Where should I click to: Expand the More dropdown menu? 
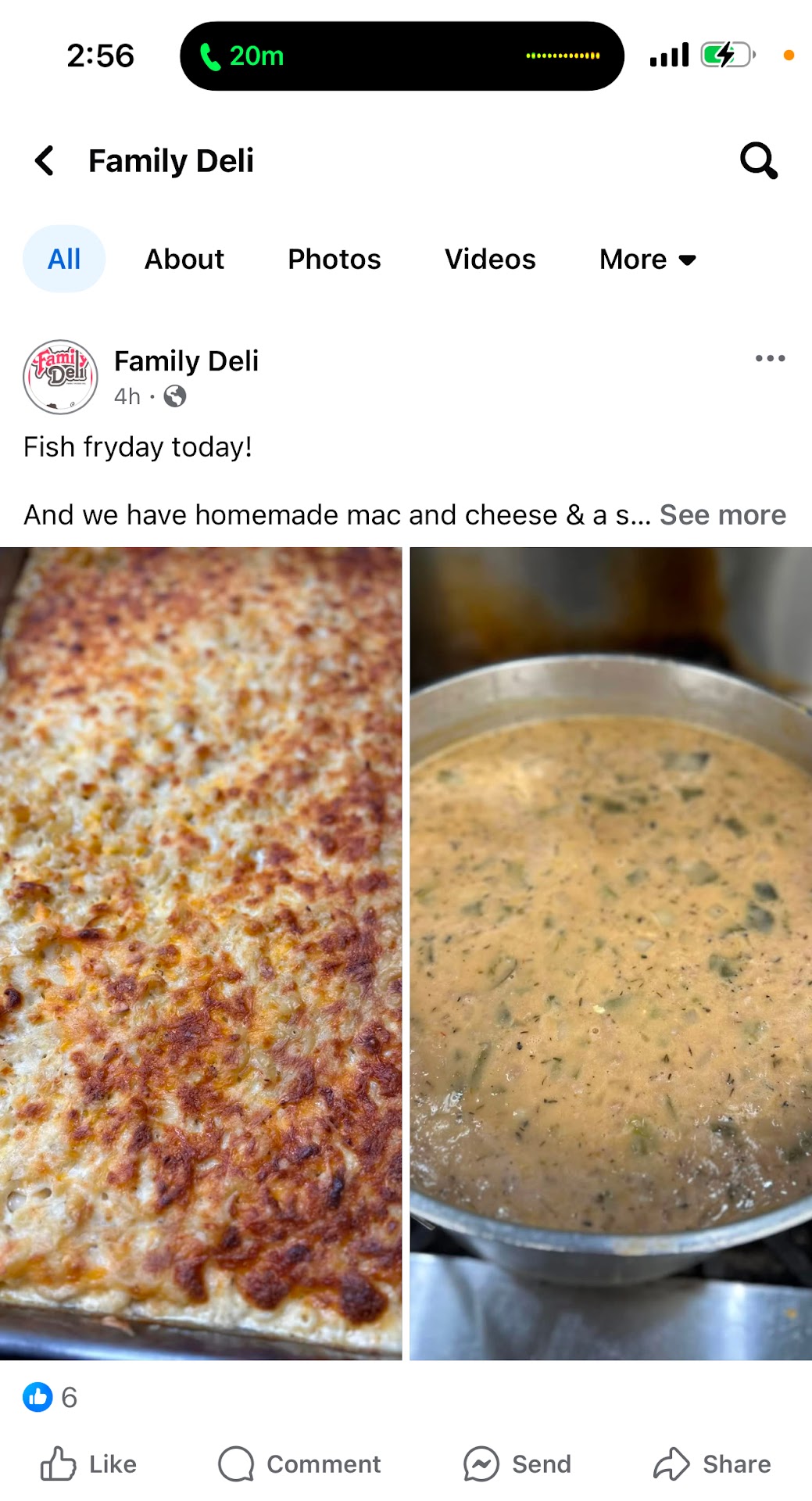coord(648,260)
